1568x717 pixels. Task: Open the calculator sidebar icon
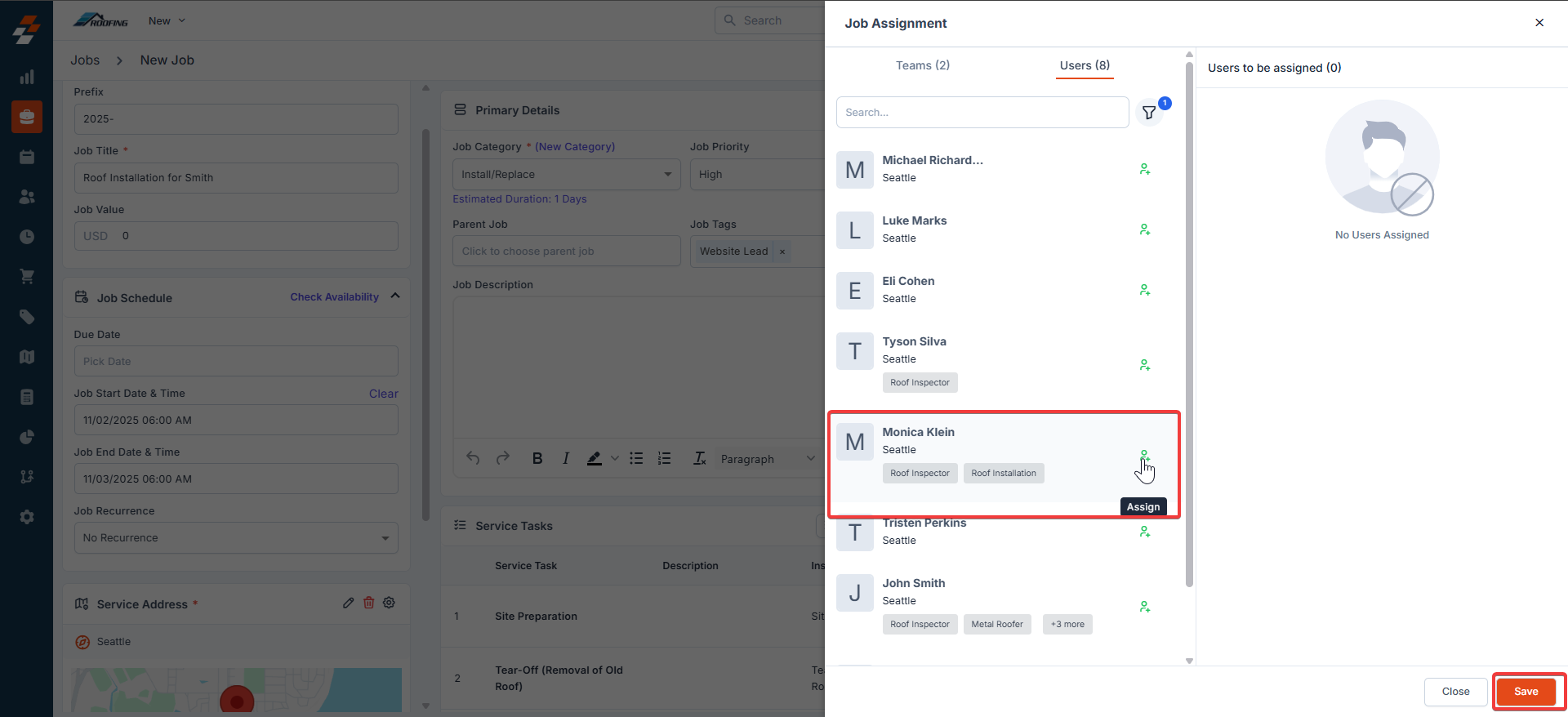27,397
